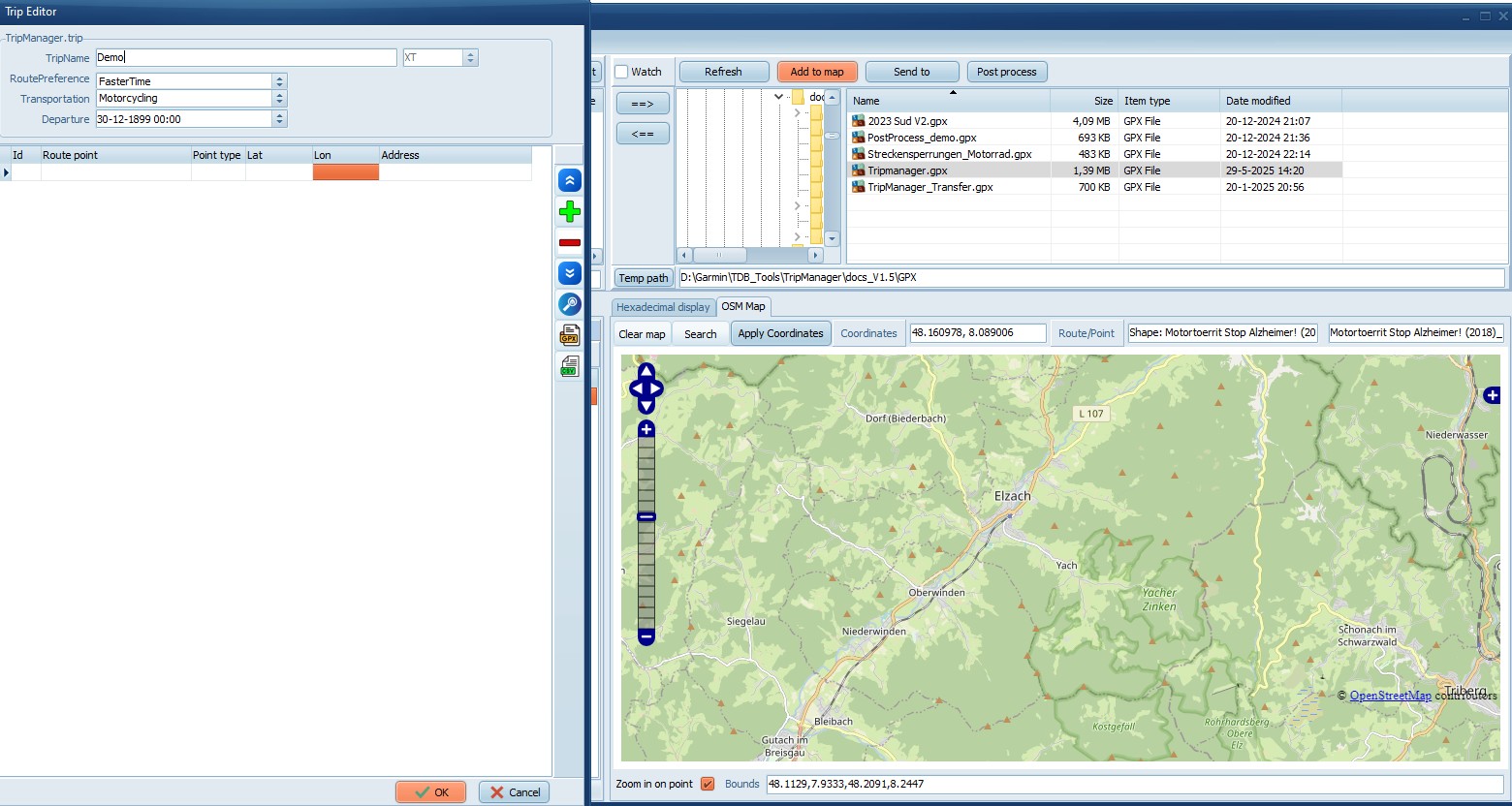This screenshot has height=806, width=1512.
Task: Open the map layer switcher plus icon
Action: coord(1492,395)
